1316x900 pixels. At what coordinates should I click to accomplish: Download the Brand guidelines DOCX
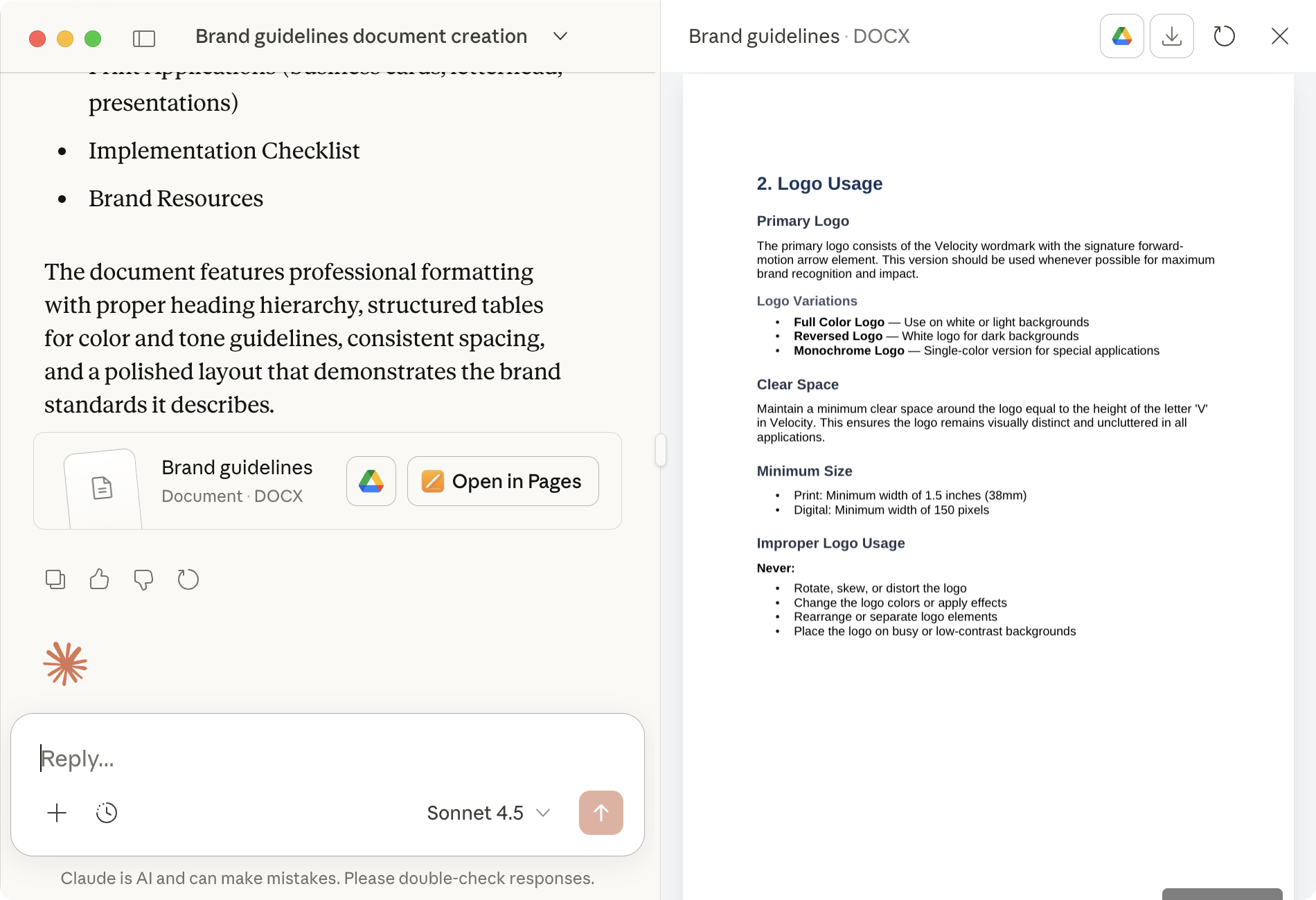pyautogui.click(x=1171, y=36)
